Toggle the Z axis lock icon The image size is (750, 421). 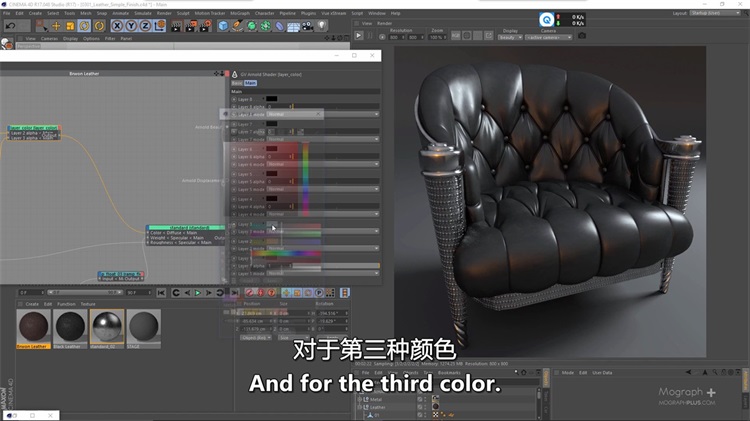tap(146, 25)
